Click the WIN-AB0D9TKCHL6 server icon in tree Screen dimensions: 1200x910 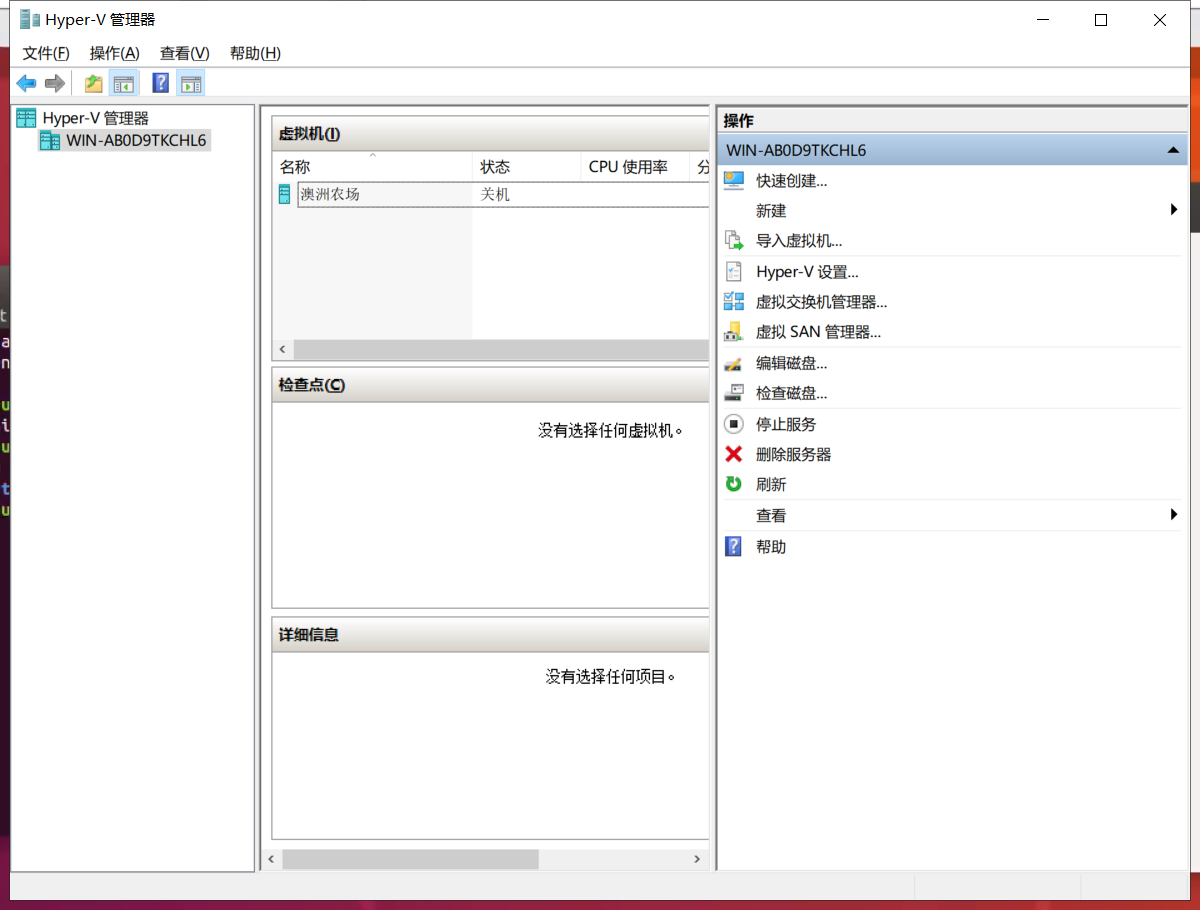49,140
